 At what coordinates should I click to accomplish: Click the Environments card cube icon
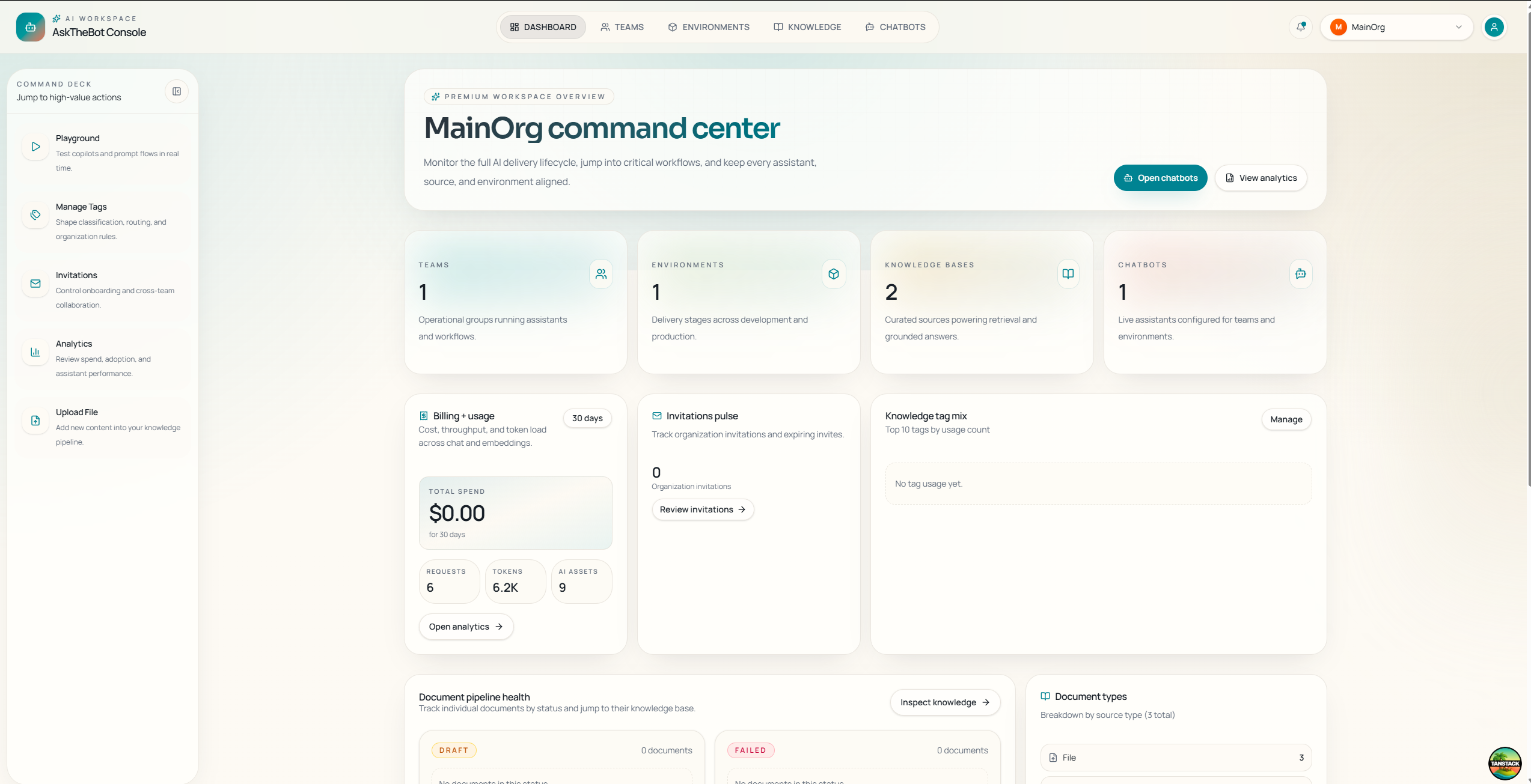click(834, 274)
